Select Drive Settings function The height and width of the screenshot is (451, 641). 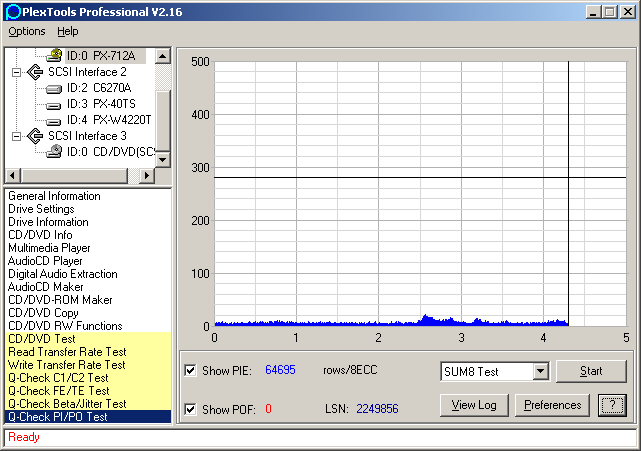pos(41,209)
